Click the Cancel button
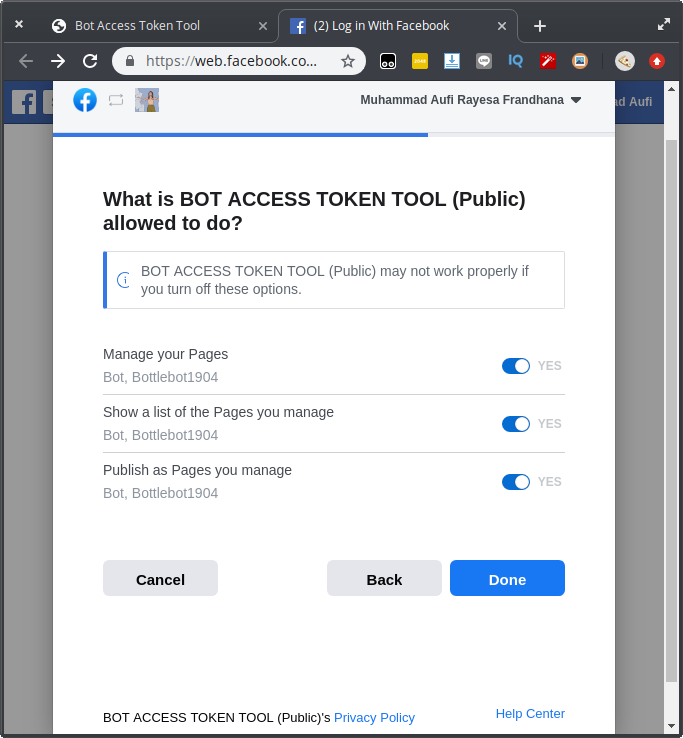The image size is (683, 738). coord(161,578)
